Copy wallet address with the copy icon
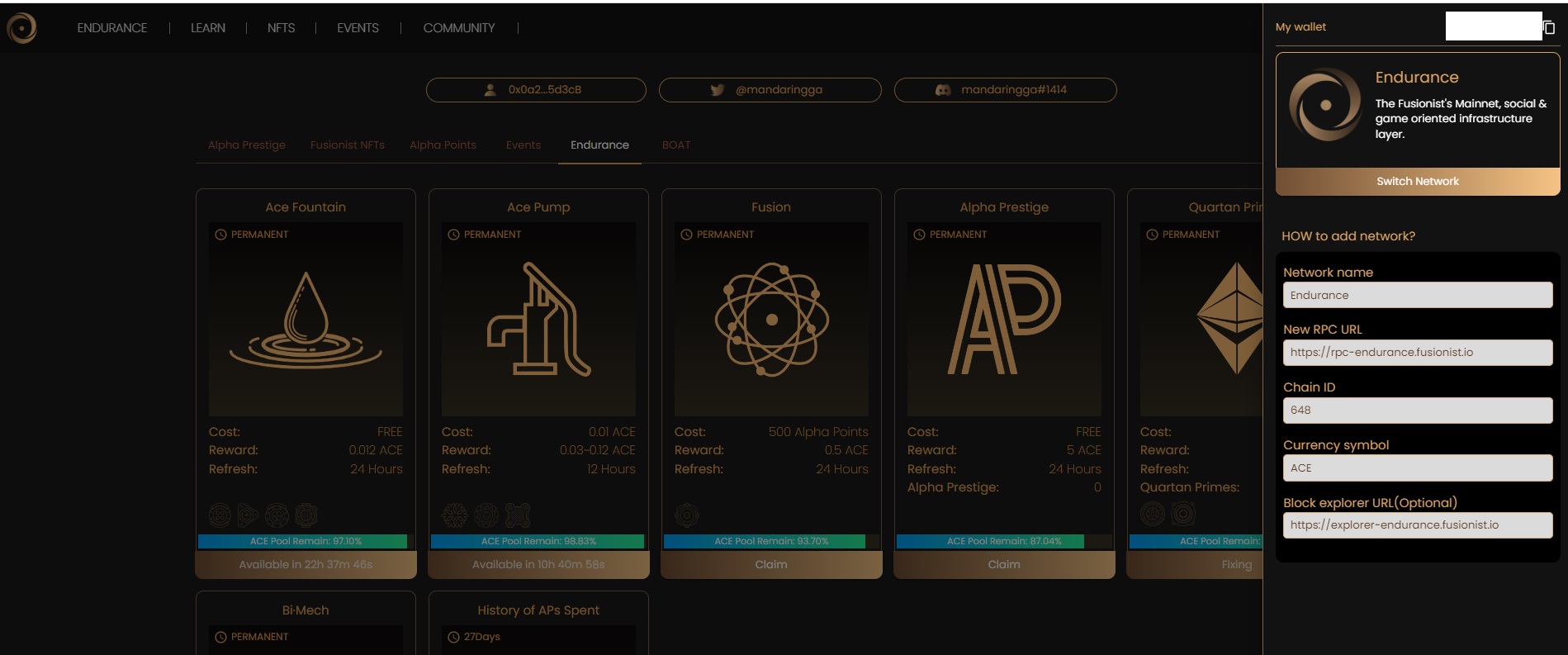Screen dimensions: 1568x655 1549,28
